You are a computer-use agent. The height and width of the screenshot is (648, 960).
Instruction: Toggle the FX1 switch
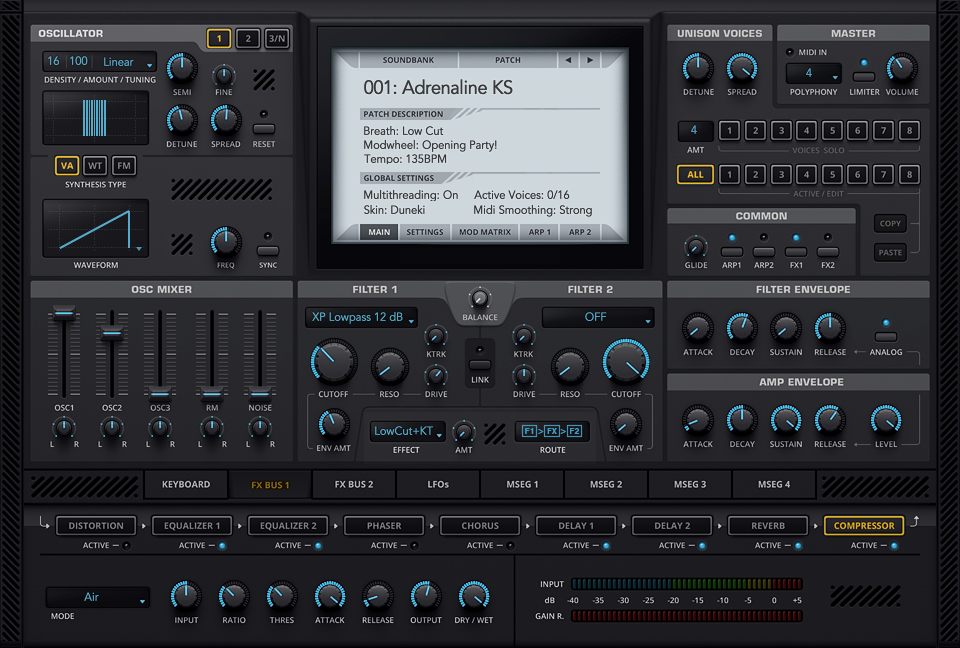point(796,252)
